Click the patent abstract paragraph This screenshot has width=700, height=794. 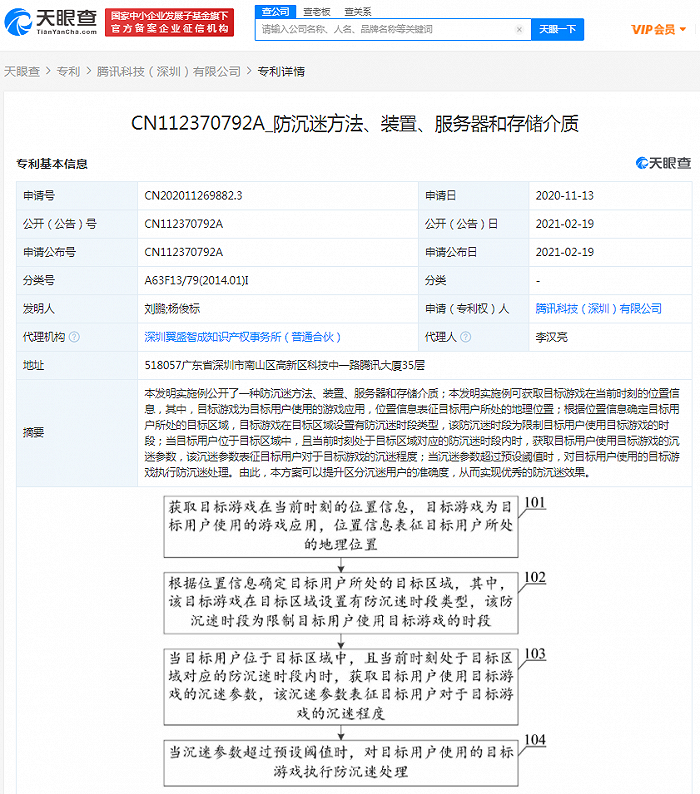click(x=412, y=433)
